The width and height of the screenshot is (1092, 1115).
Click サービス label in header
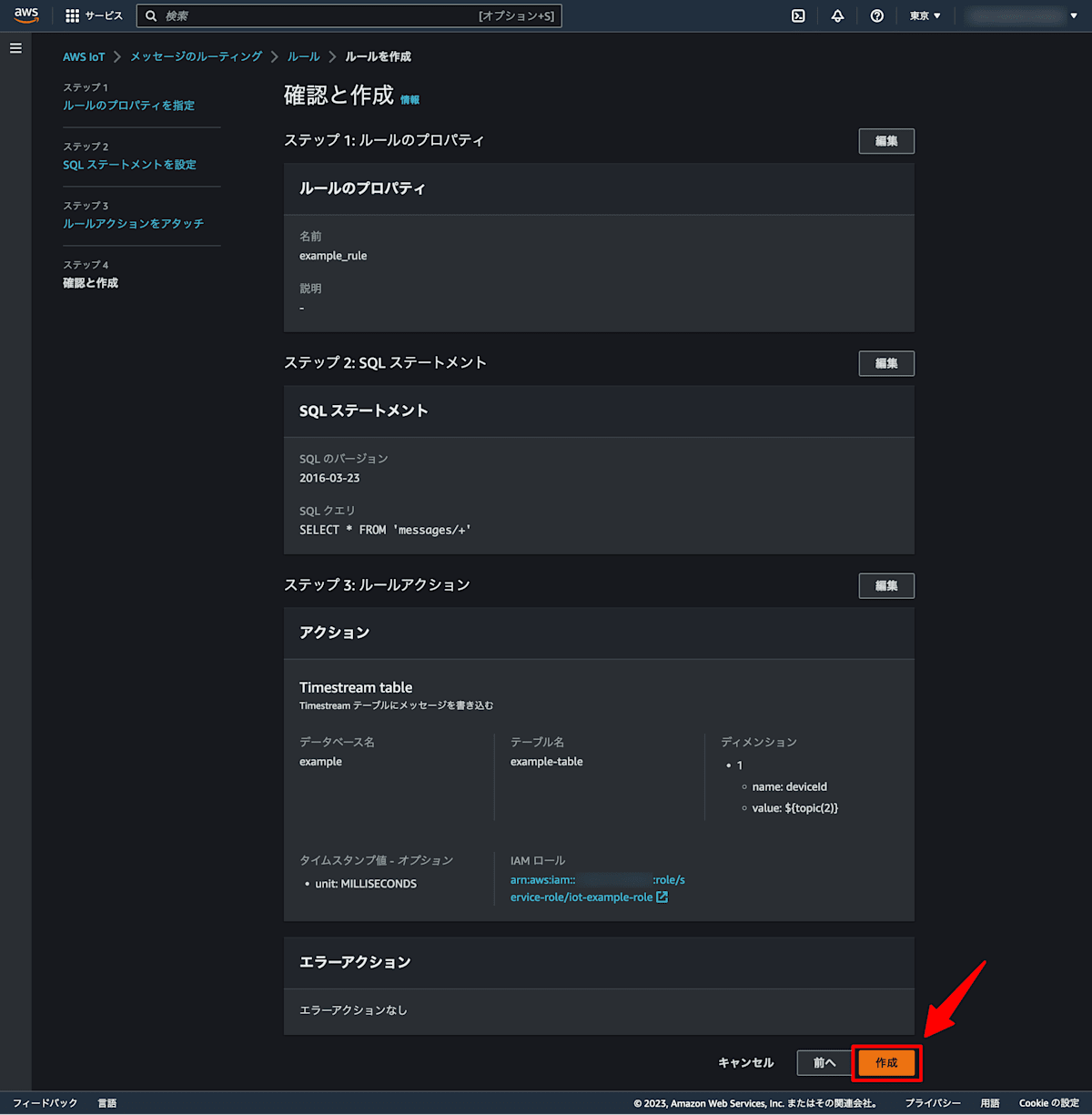(104, 15)
